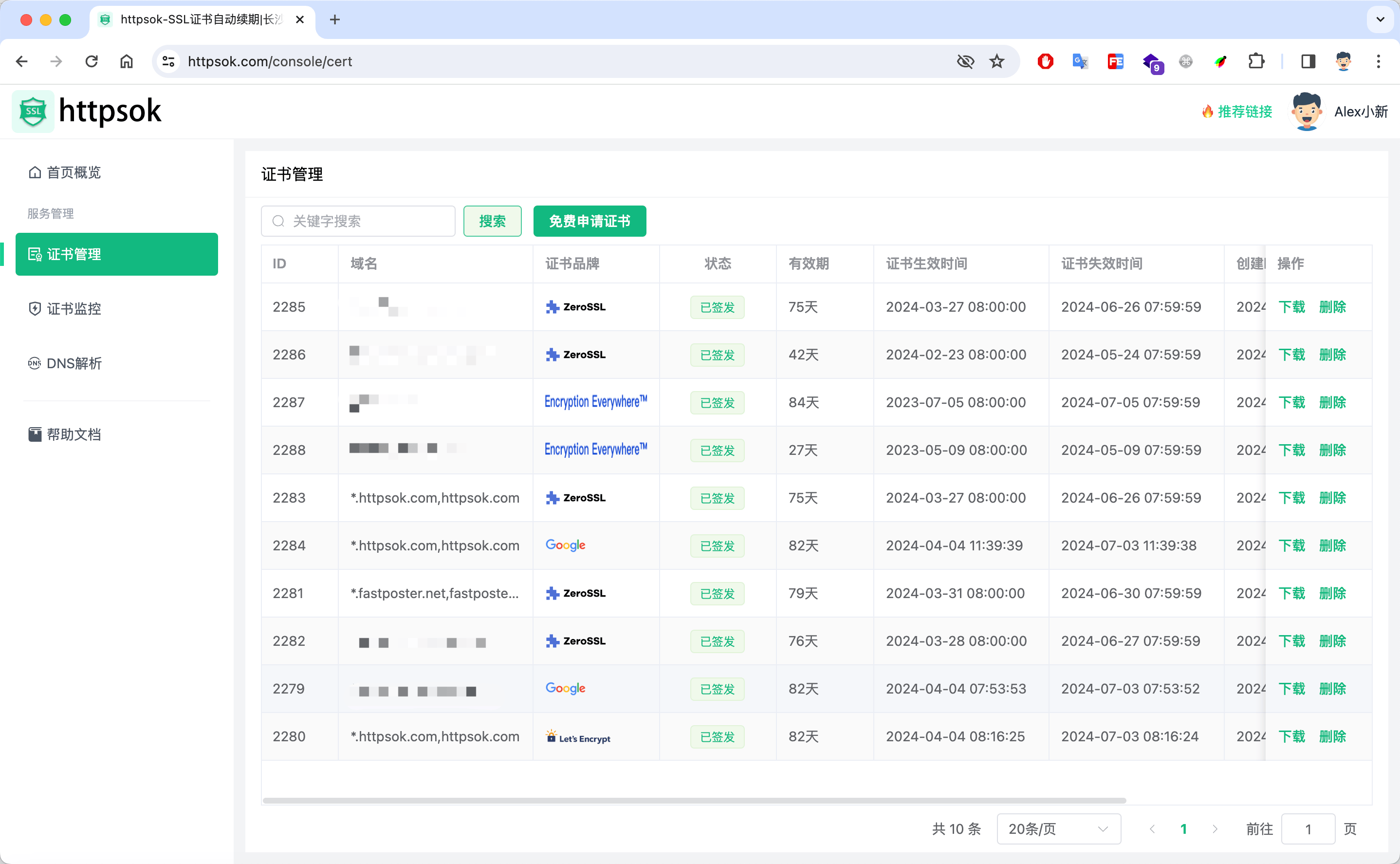1400x864 pixels.
Task: Click Let's Encrypt icon for certificate 2280
Action: [x=551, y=738]
